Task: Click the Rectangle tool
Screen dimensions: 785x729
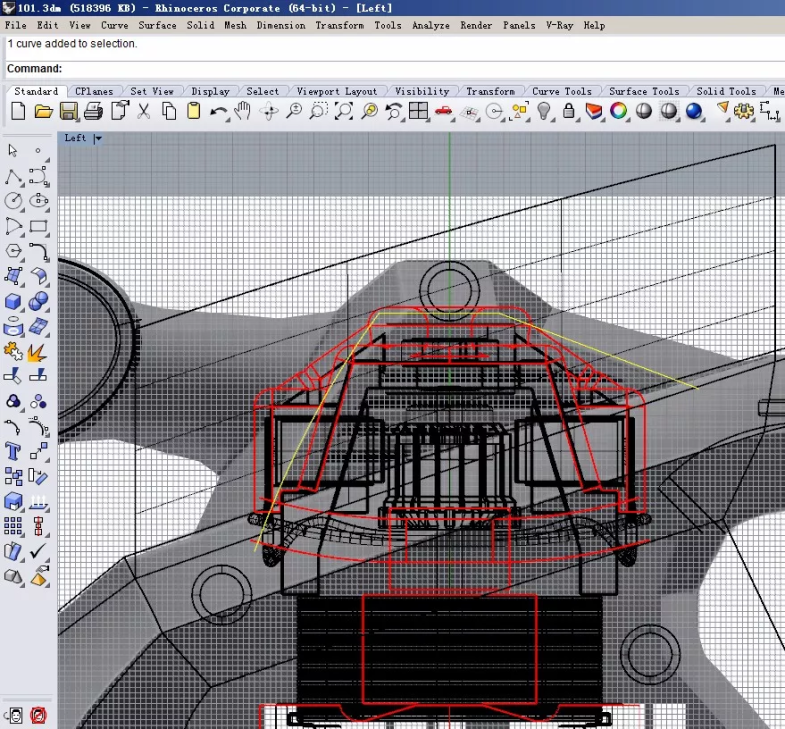Action: click(39, 227)
